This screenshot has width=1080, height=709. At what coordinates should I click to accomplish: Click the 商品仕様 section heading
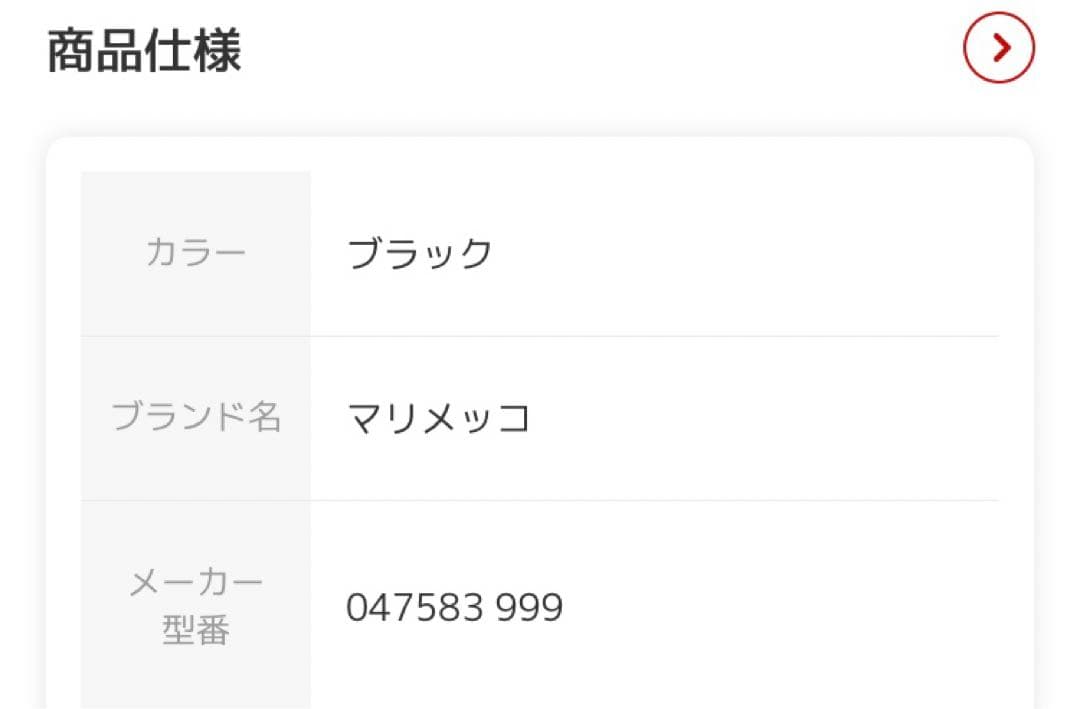tap(143, 47)
